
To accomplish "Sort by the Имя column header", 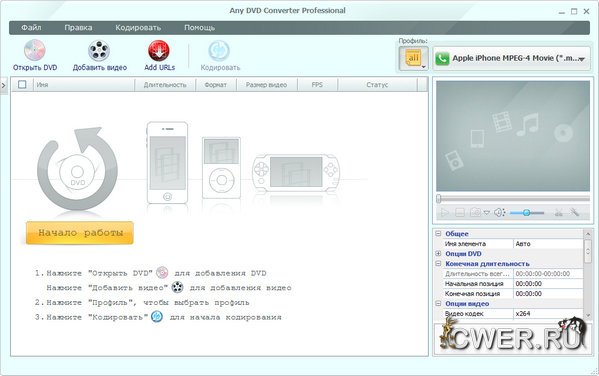I will (84, 85).
